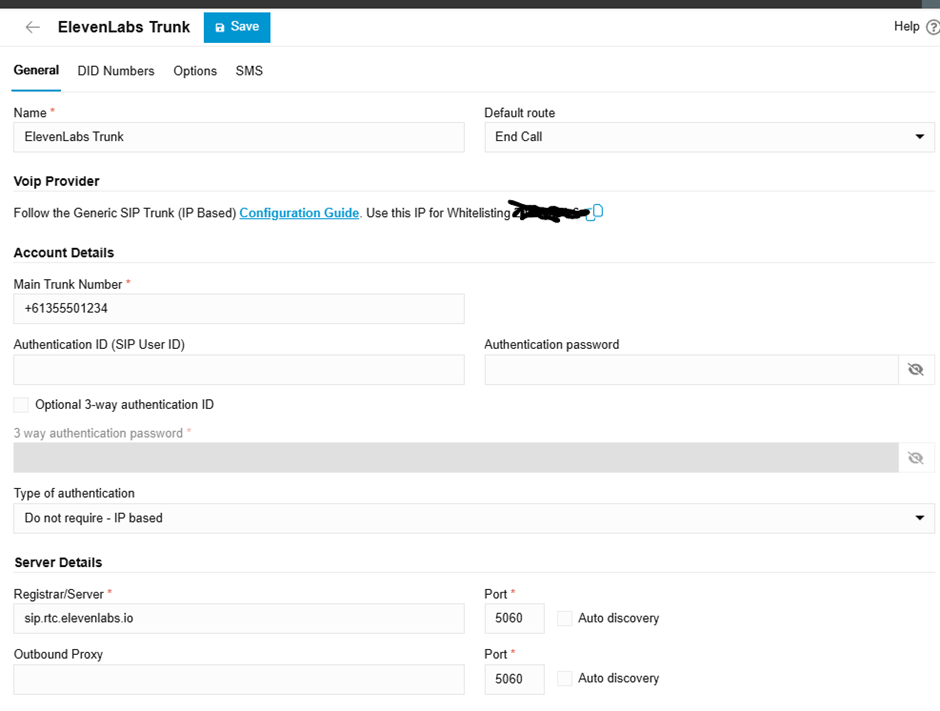940x711 pixels.
Task: Focus the Authentication ID (SIP User ID) field
Action: point(239,369)
